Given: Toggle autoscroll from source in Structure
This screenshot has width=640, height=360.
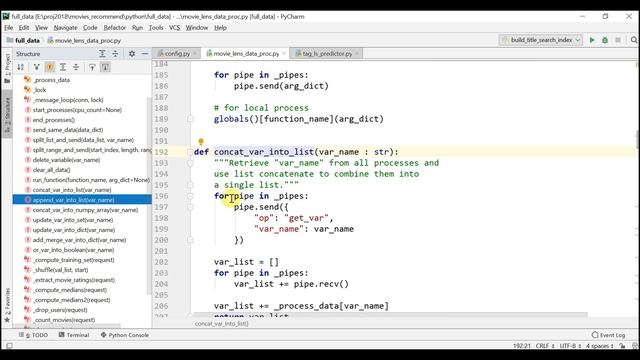Looking at the screenshot, I should [105, 67].
